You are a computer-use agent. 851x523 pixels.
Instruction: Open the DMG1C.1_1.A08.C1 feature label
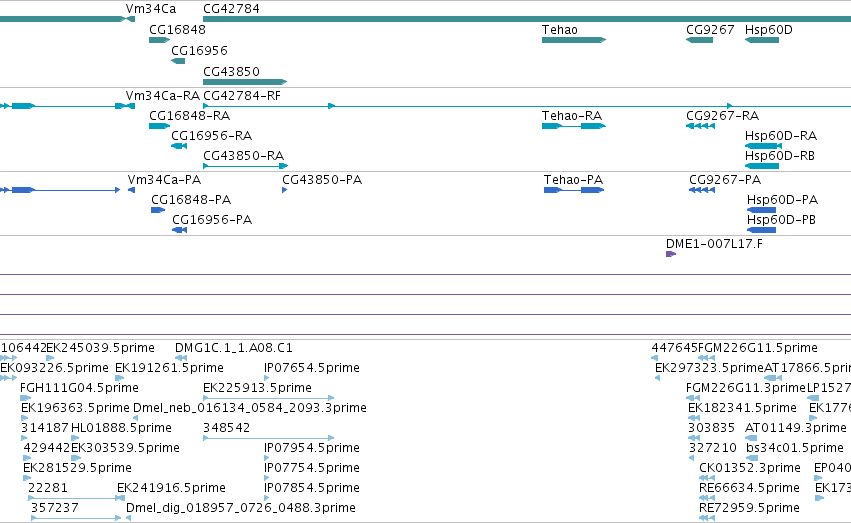(x=233, y=348)
